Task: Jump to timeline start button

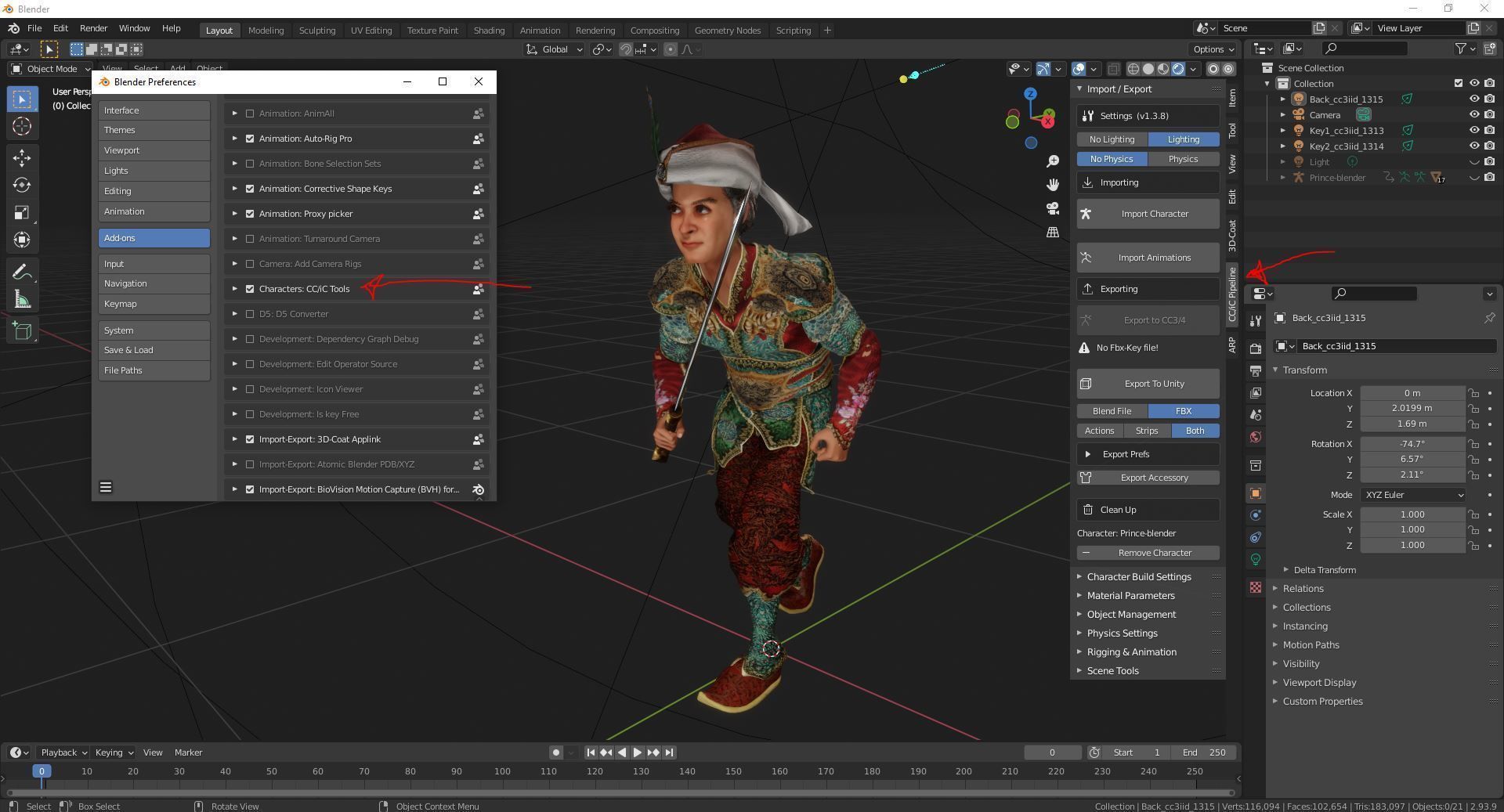Action: (591, 752)
